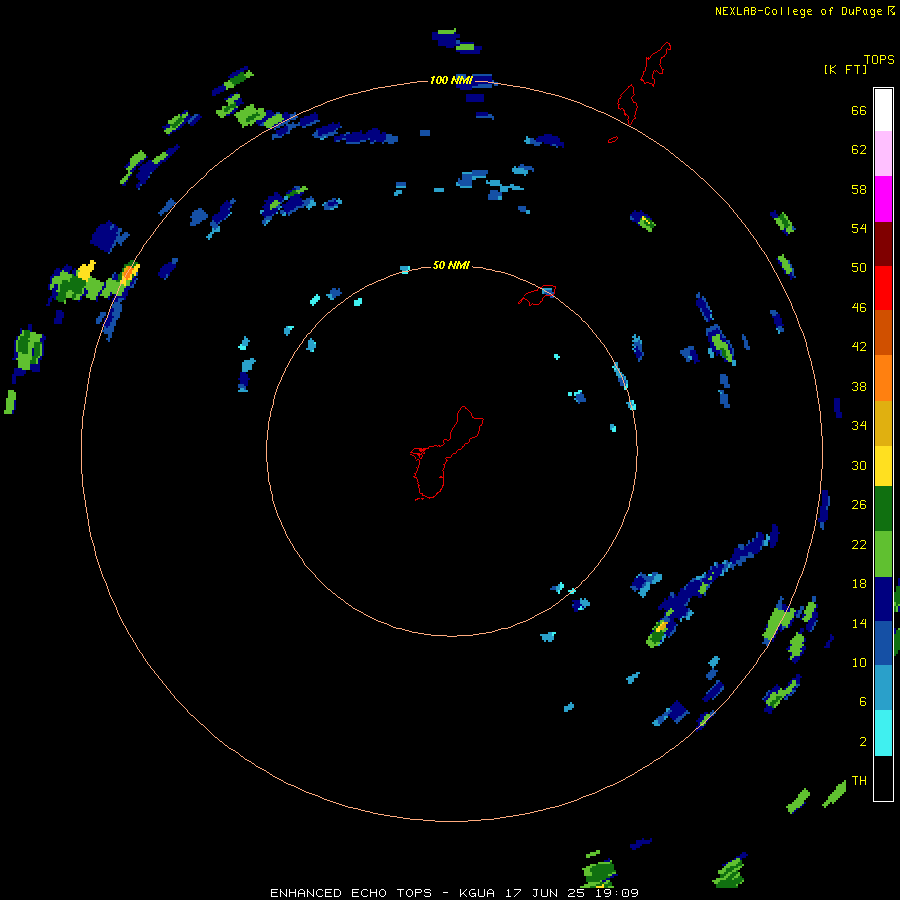Select the bright red legend swatch
Viewport: 900px width, 900px height.
coord(883,288)
